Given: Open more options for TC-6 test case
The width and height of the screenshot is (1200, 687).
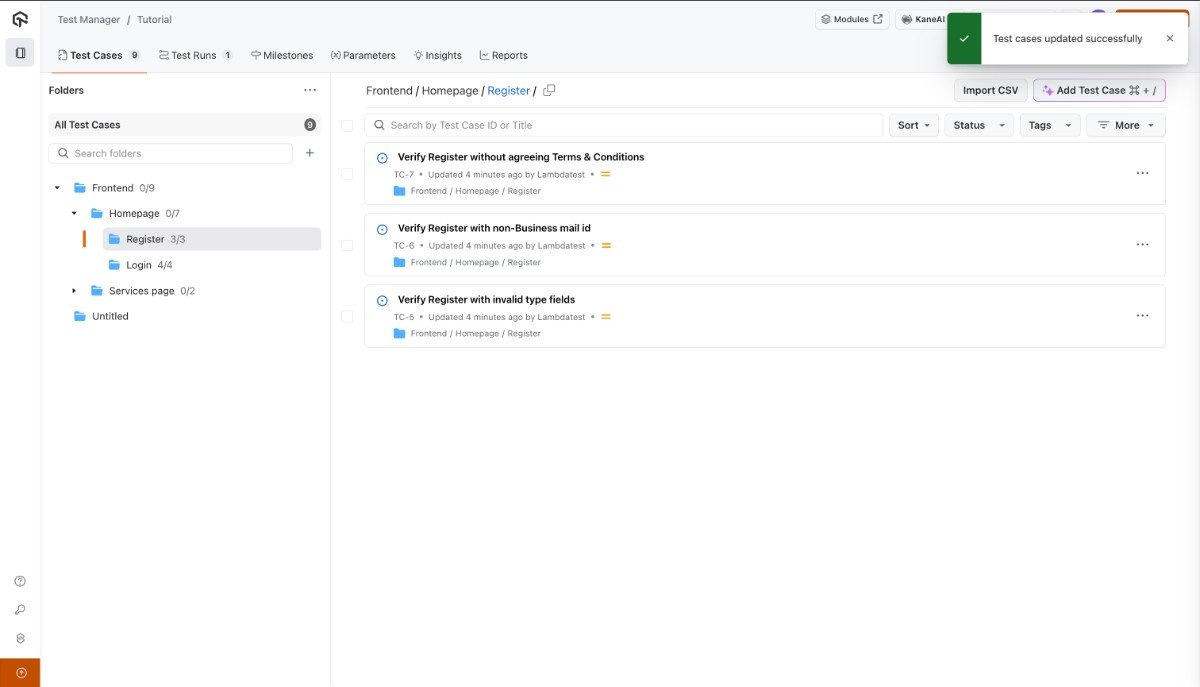Looking at the screenshot, I should tap(1142, 244).
